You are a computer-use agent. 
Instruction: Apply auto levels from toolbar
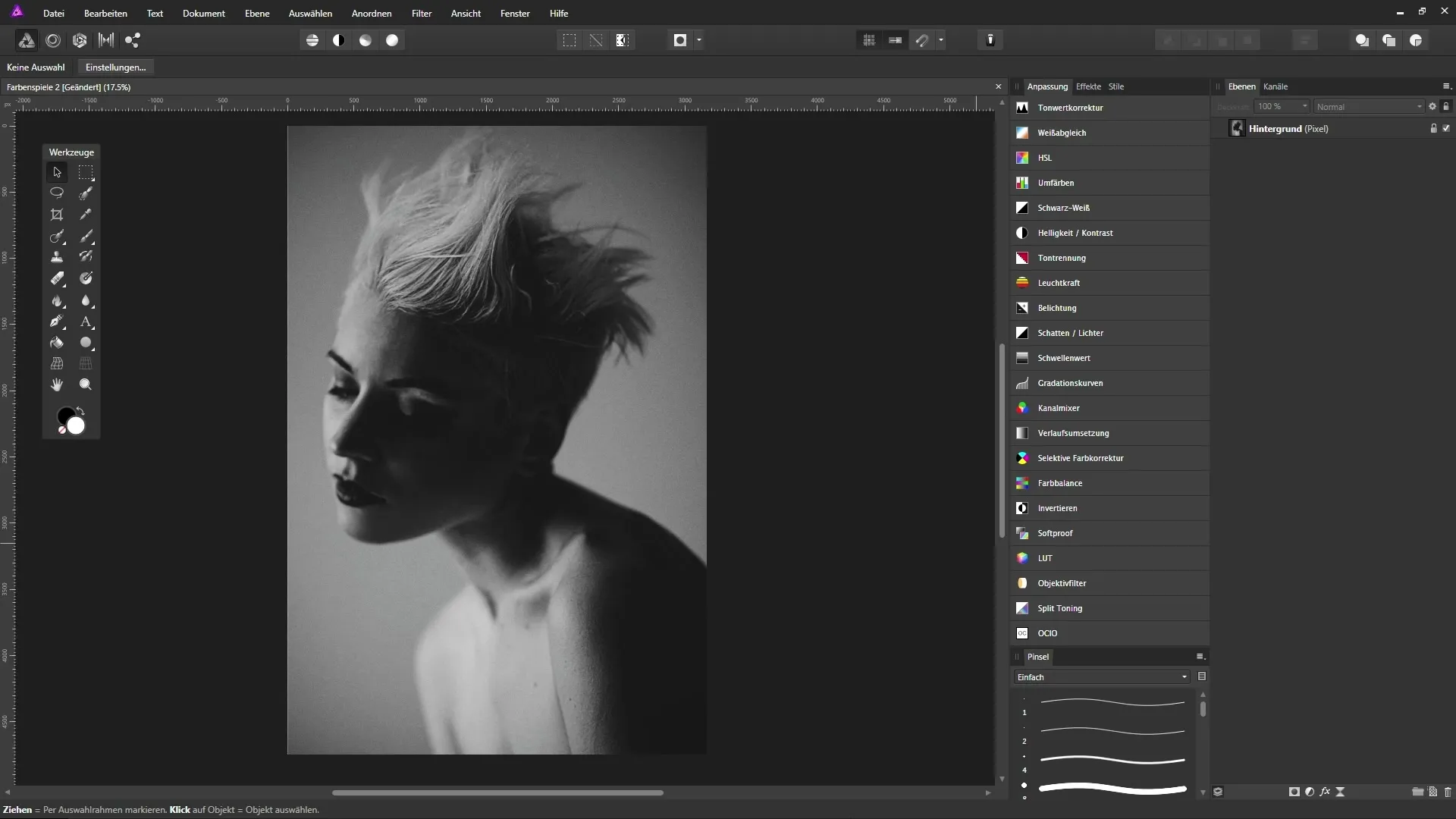coord(312,40)
